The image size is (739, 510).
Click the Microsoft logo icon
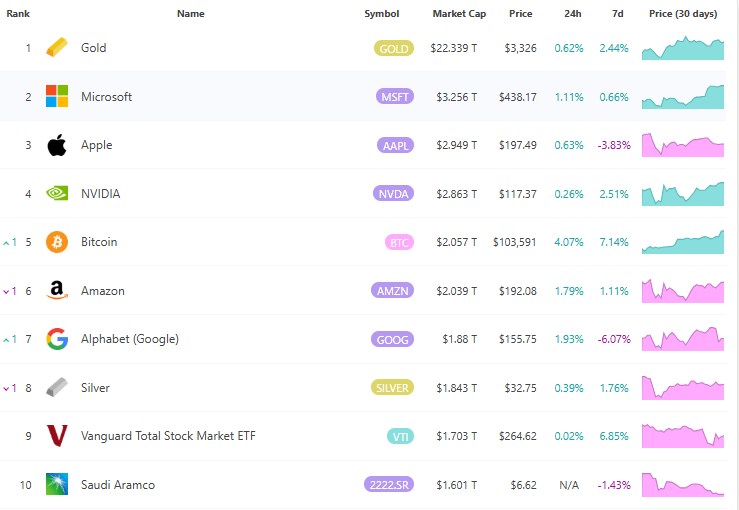[57, 96]
